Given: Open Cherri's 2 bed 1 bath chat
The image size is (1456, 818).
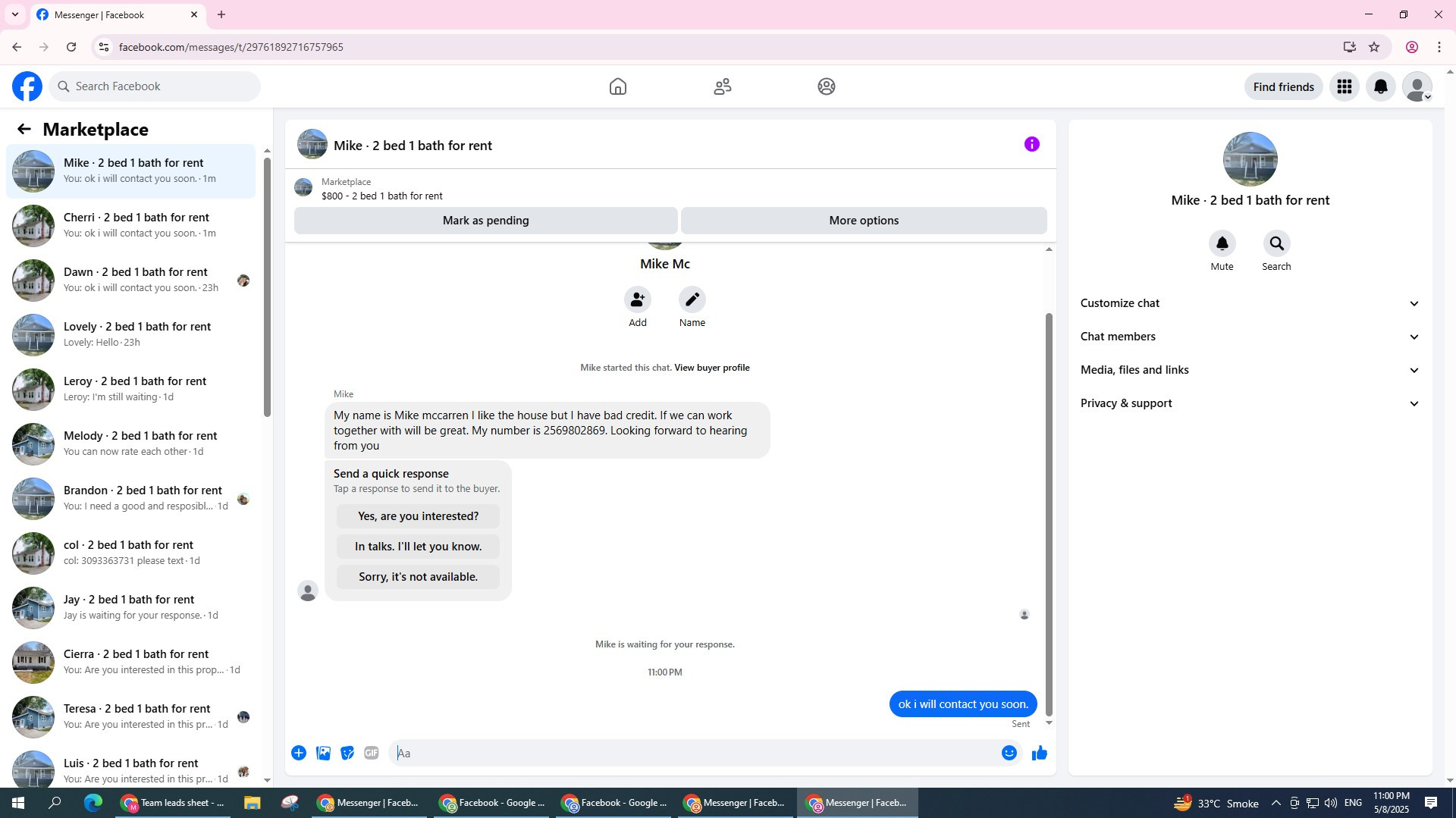Looking at the screenshot, I should [x=130, y=225].
